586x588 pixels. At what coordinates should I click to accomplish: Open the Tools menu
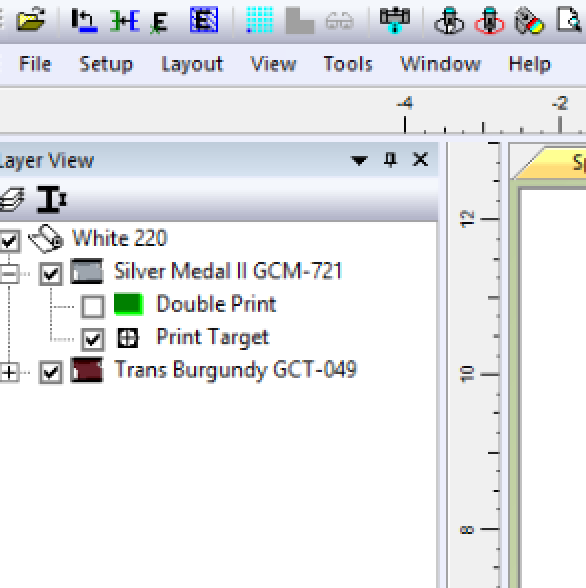348,64
